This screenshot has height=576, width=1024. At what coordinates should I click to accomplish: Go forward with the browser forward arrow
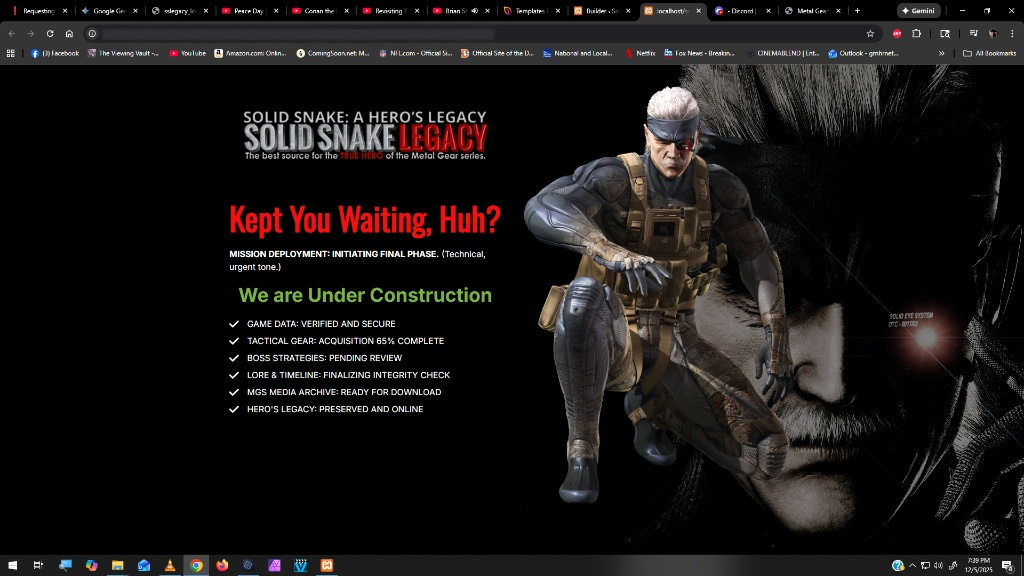coord(31,33)
